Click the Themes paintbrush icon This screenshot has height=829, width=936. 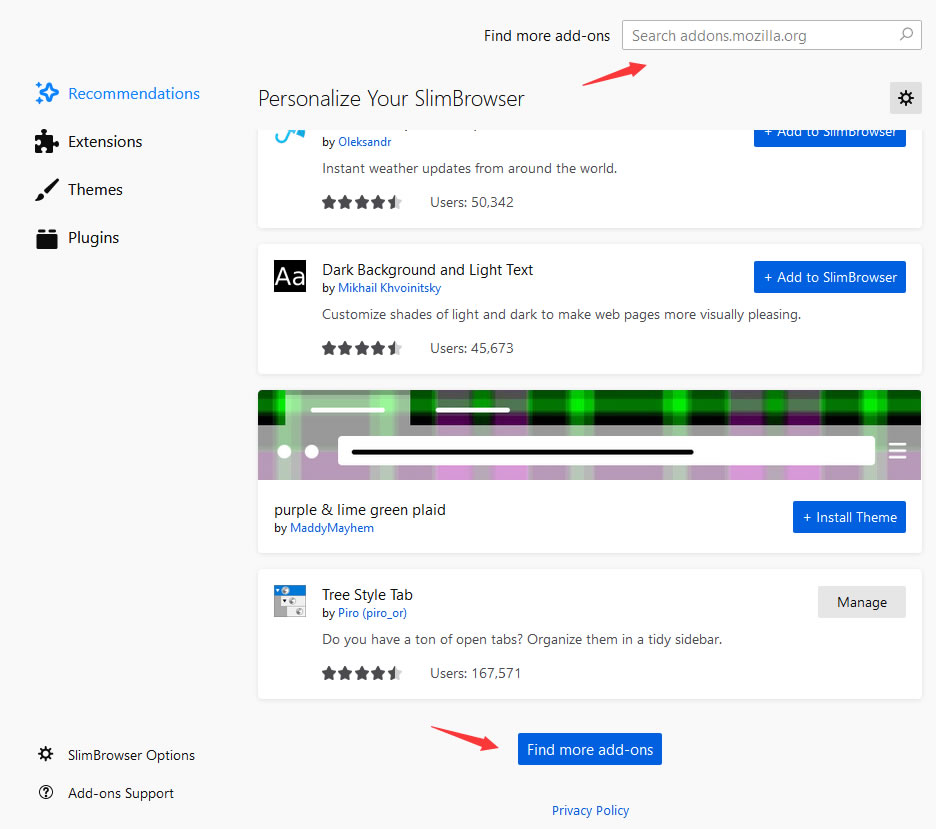47,190
